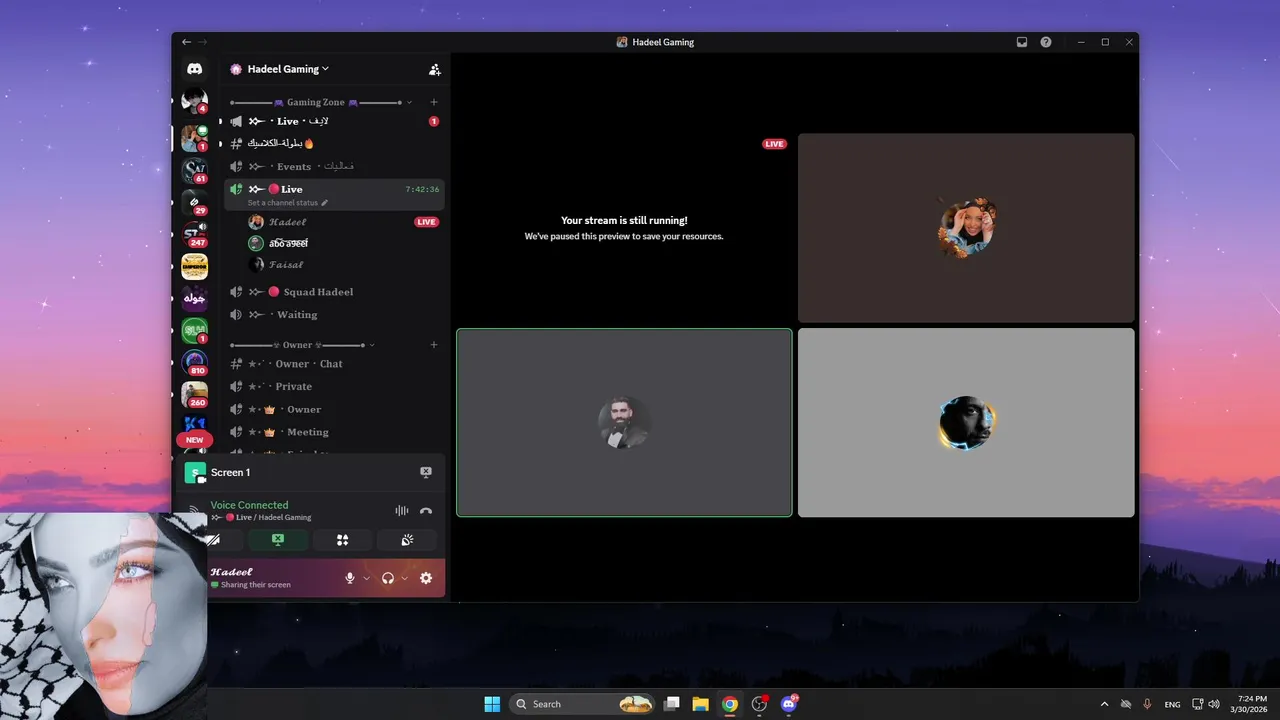Deafen with the headphones button
This screenshot has height=720, width=1280.
click(x=388, y=578)
